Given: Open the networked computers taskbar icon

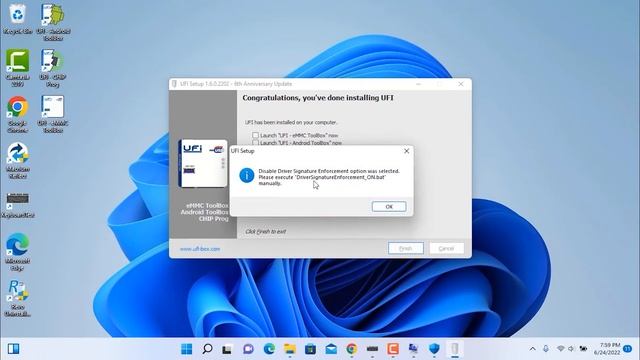Looking at the screenshot, I should [x=413, y=349].
